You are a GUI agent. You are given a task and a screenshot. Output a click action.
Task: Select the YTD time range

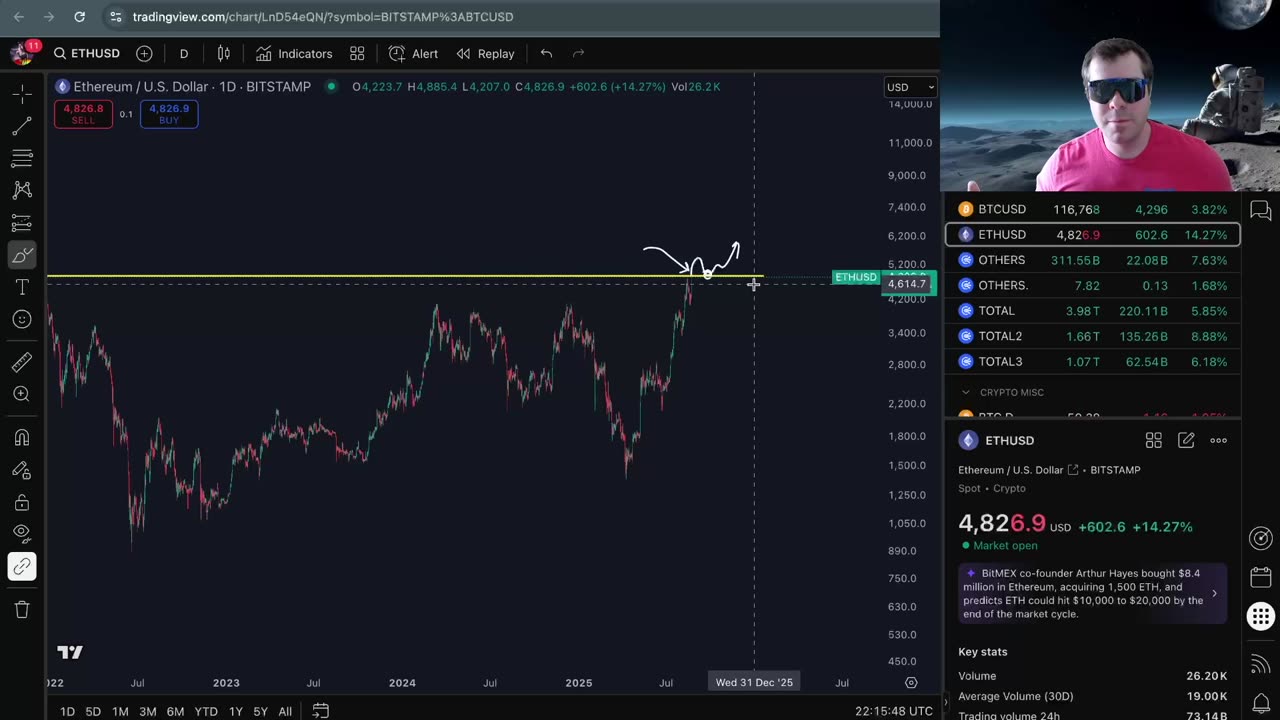[x=206, y=711]
